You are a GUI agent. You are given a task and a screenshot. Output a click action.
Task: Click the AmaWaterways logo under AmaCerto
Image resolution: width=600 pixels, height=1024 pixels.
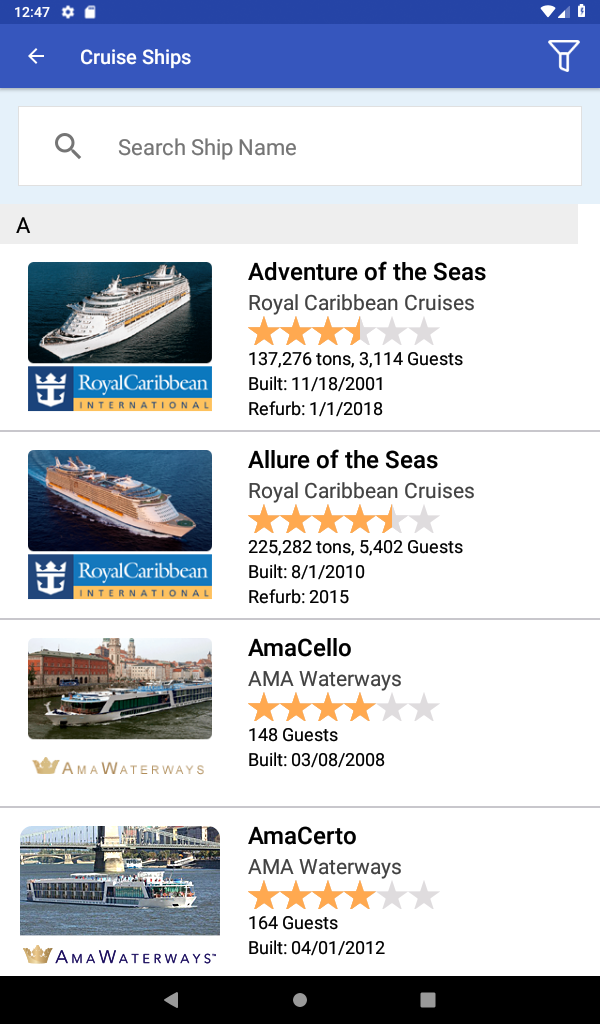coord(120,956)
